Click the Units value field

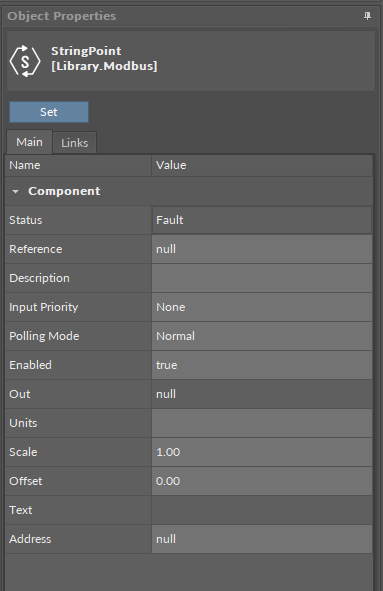click(262, 423)
